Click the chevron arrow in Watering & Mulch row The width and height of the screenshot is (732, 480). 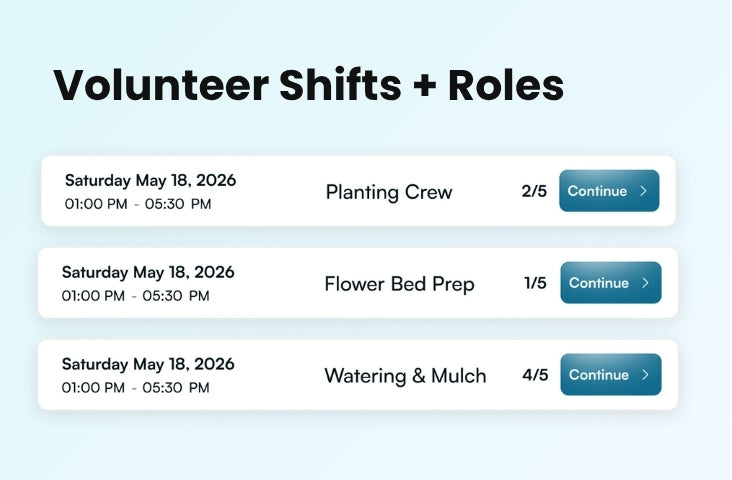point(645,375)
